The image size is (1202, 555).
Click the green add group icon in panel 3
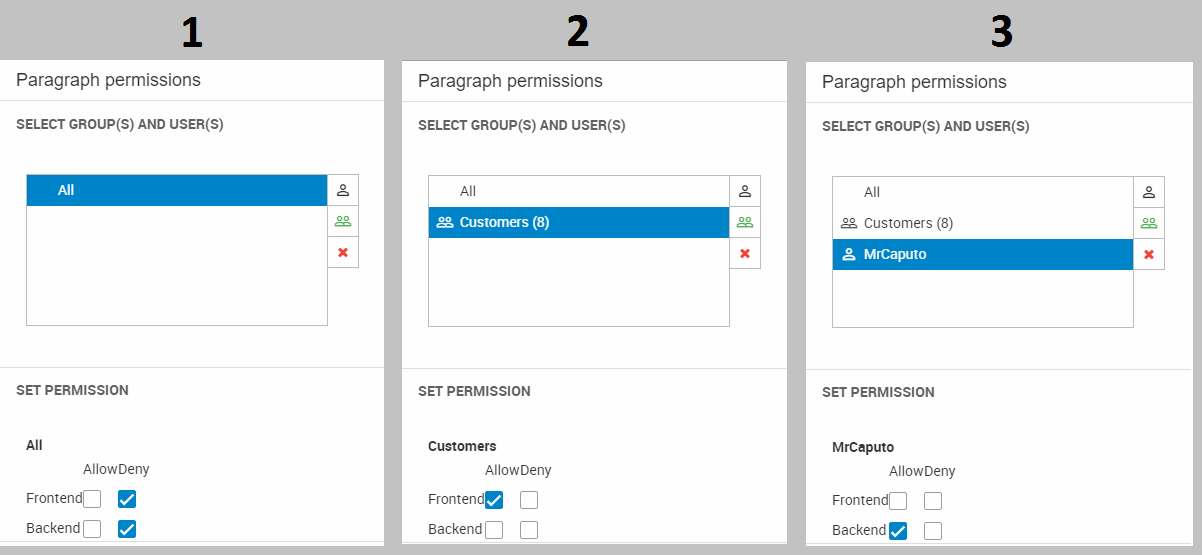(1149, 223)
